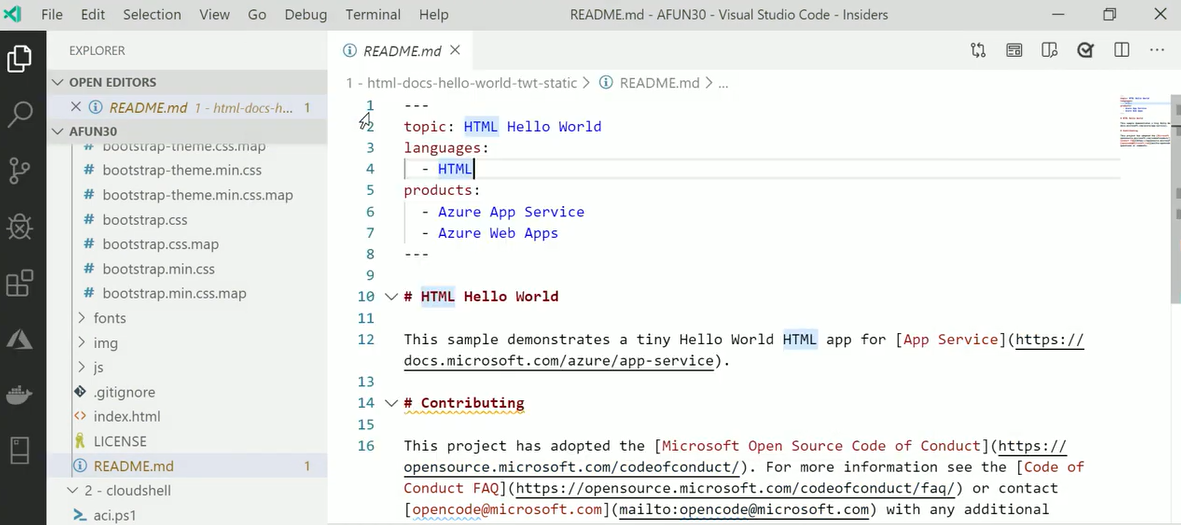Screen dimensions: 1181x525
Task: Split the editor to the right
Action: pyautogui.click(x=1122, y=50)
